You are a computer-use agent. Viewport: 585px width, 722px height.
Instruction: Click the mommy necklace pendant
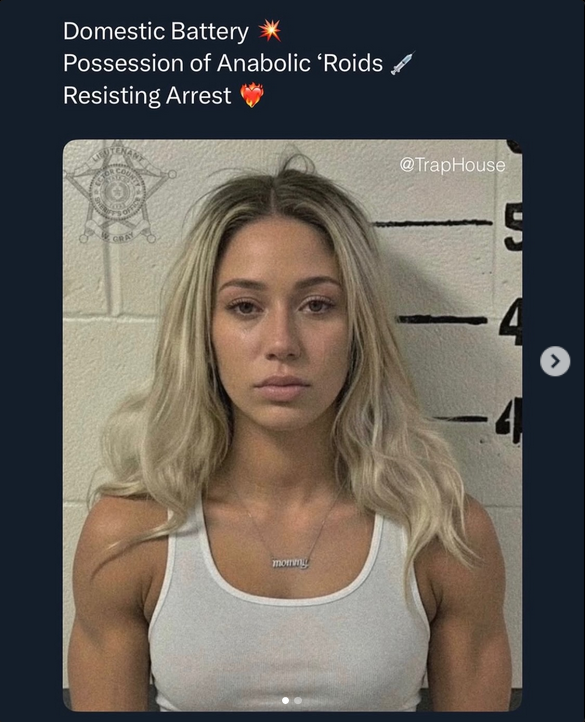pos(290,563)
